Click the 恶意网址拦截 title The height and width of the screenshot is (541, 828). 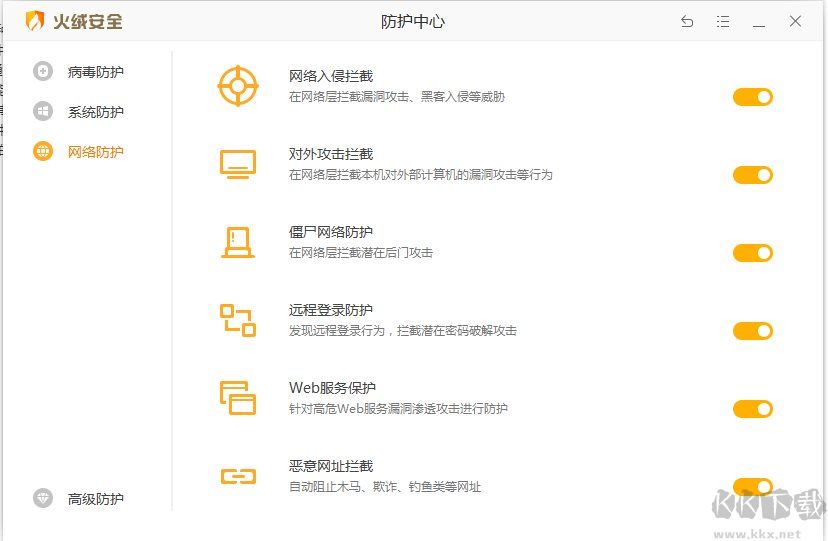click(x=331, y=466)
